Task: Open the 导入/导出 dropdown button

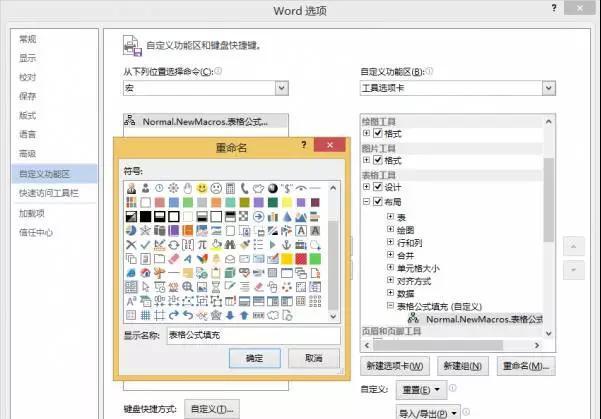Action: point(428,413)
